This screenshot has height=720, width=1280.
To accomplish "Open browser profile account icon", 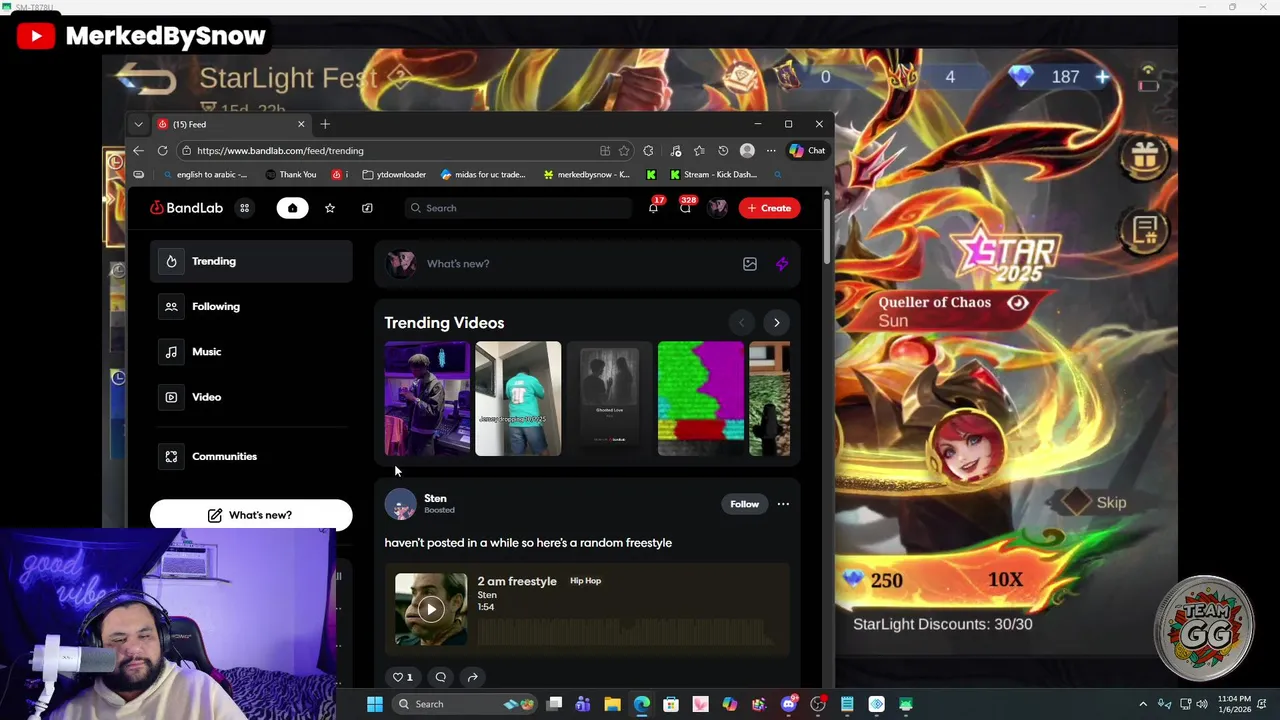I will [x=747, y=151].
